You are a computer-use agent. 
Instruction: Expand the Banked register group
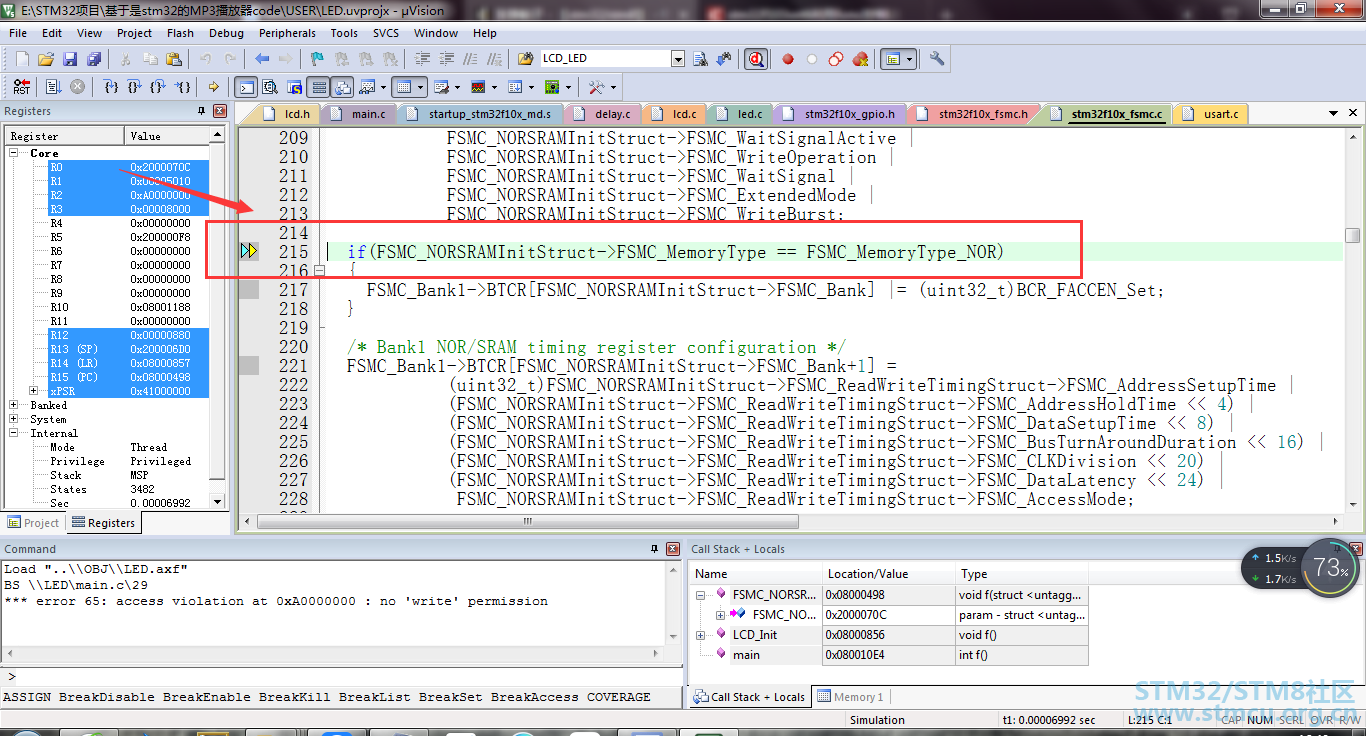pos(15,405)
